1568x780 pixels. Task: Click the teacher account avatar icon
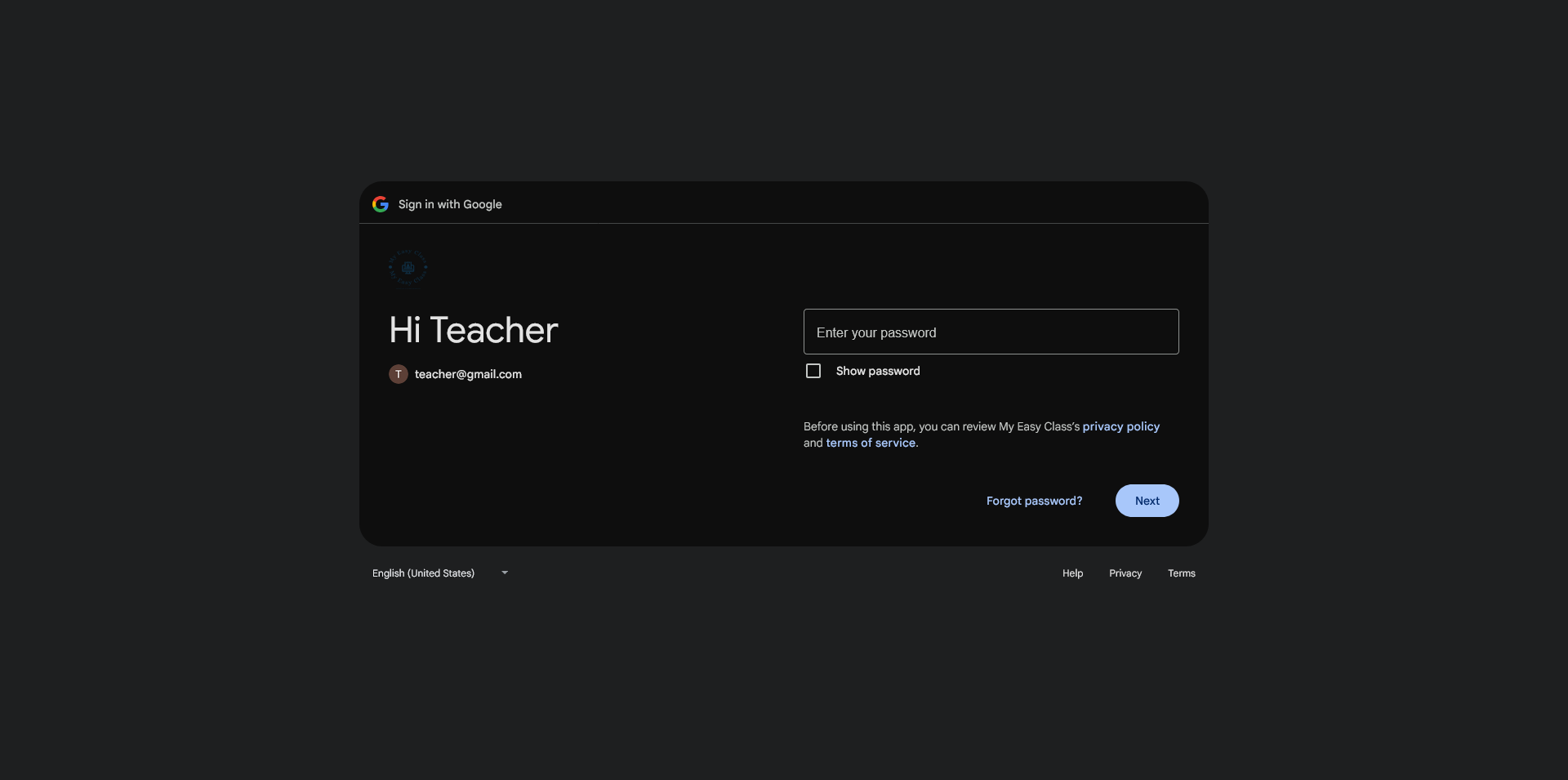tap(399, 374)
